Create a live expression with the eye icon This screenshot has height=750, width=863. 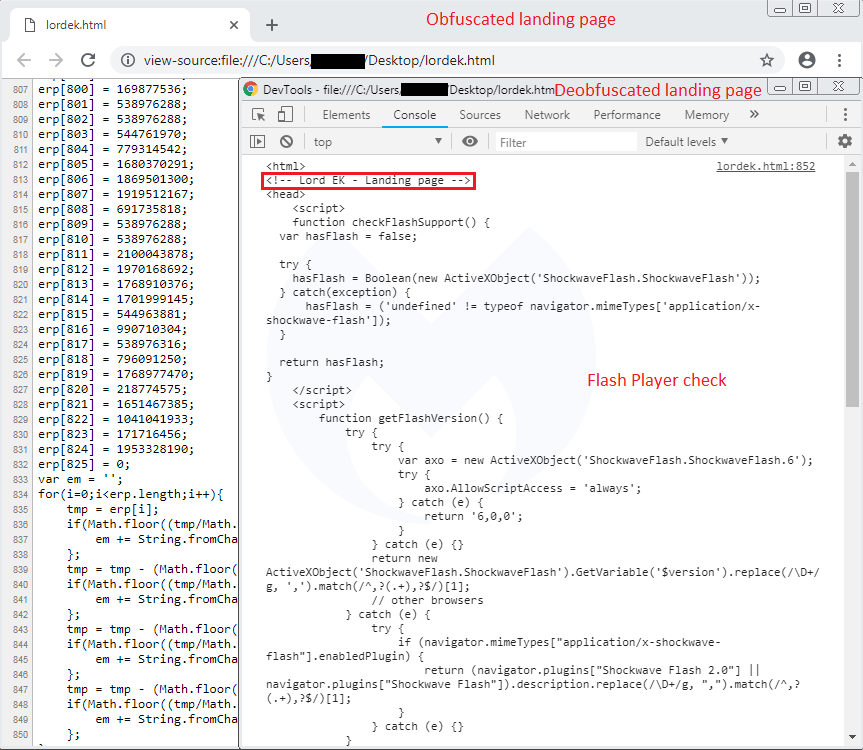click(x=470, y=142)
